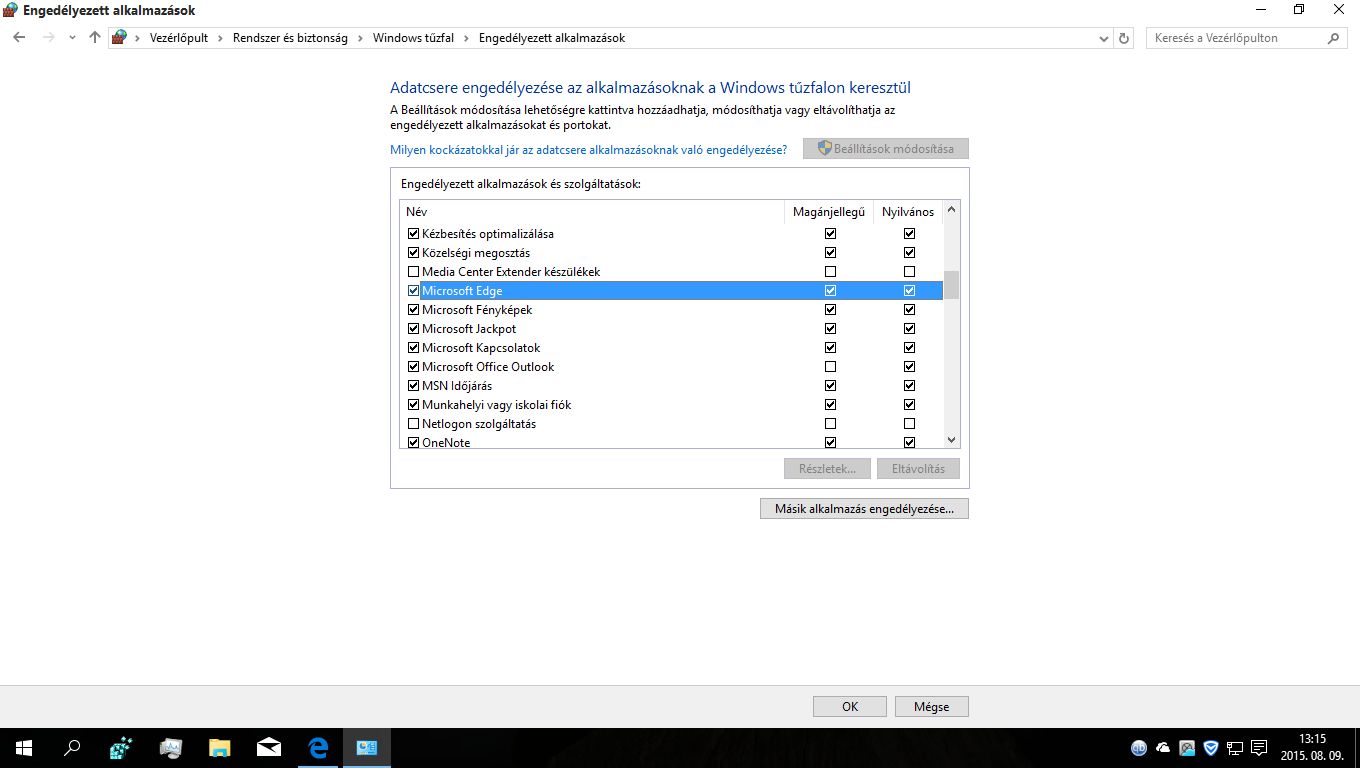
Task: Open the Windows Start menu
Action: click(22, 748)
